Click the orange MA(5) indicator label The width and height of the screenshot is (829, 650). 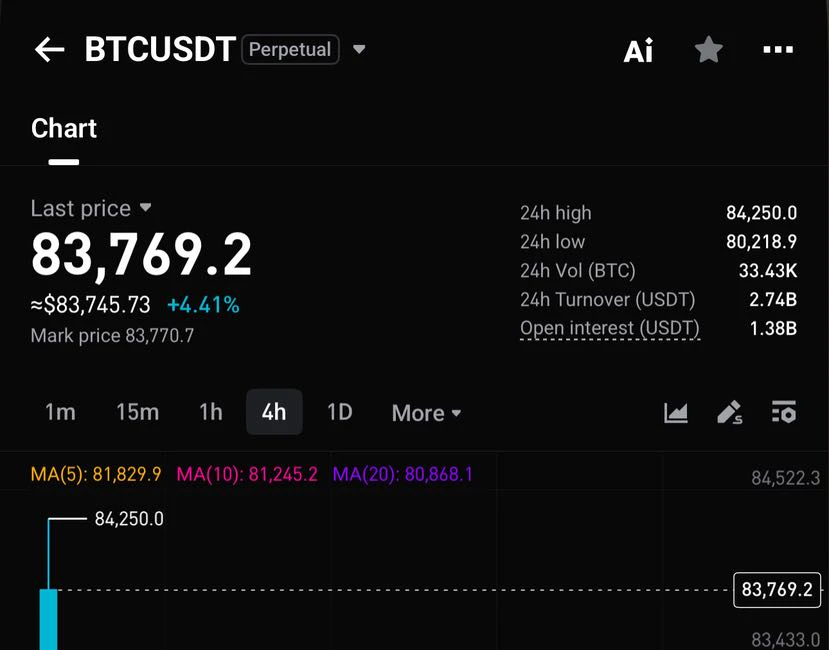[x=96, y=474]
